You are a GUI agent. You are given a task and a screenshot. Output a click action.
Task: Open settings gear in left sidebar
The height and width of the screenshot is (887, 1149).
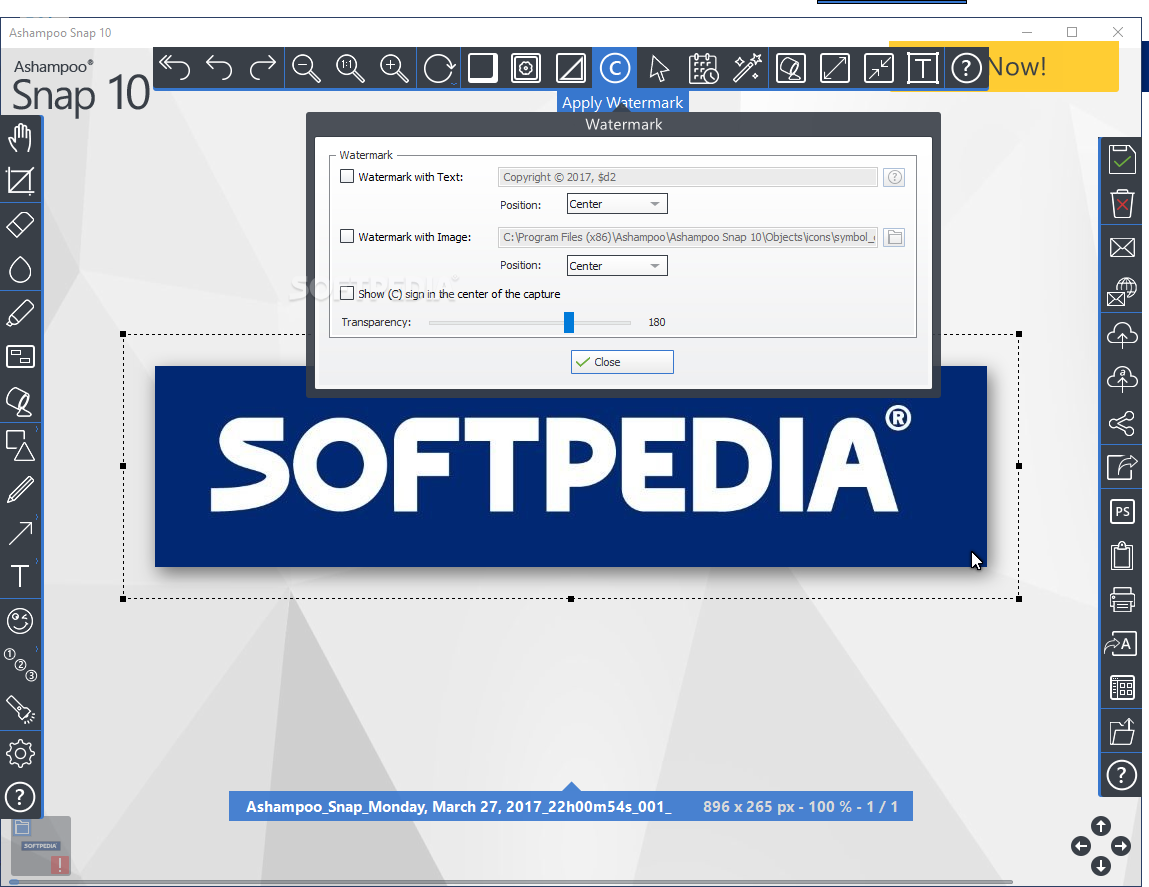pos(20,754)
